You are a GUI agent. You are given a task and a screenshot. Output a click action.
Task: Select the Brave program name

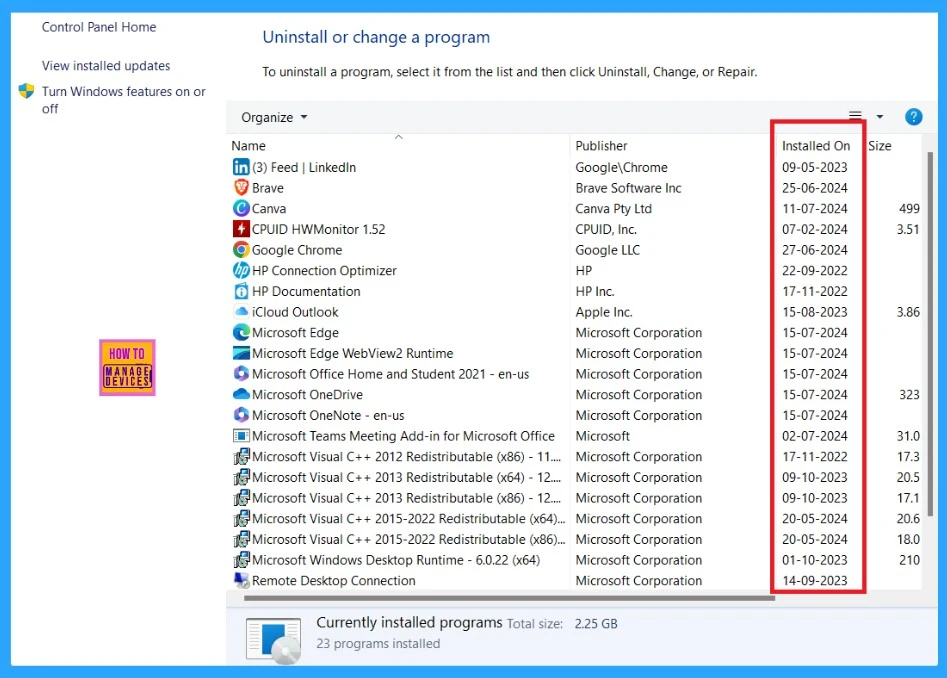click(268, 188)
